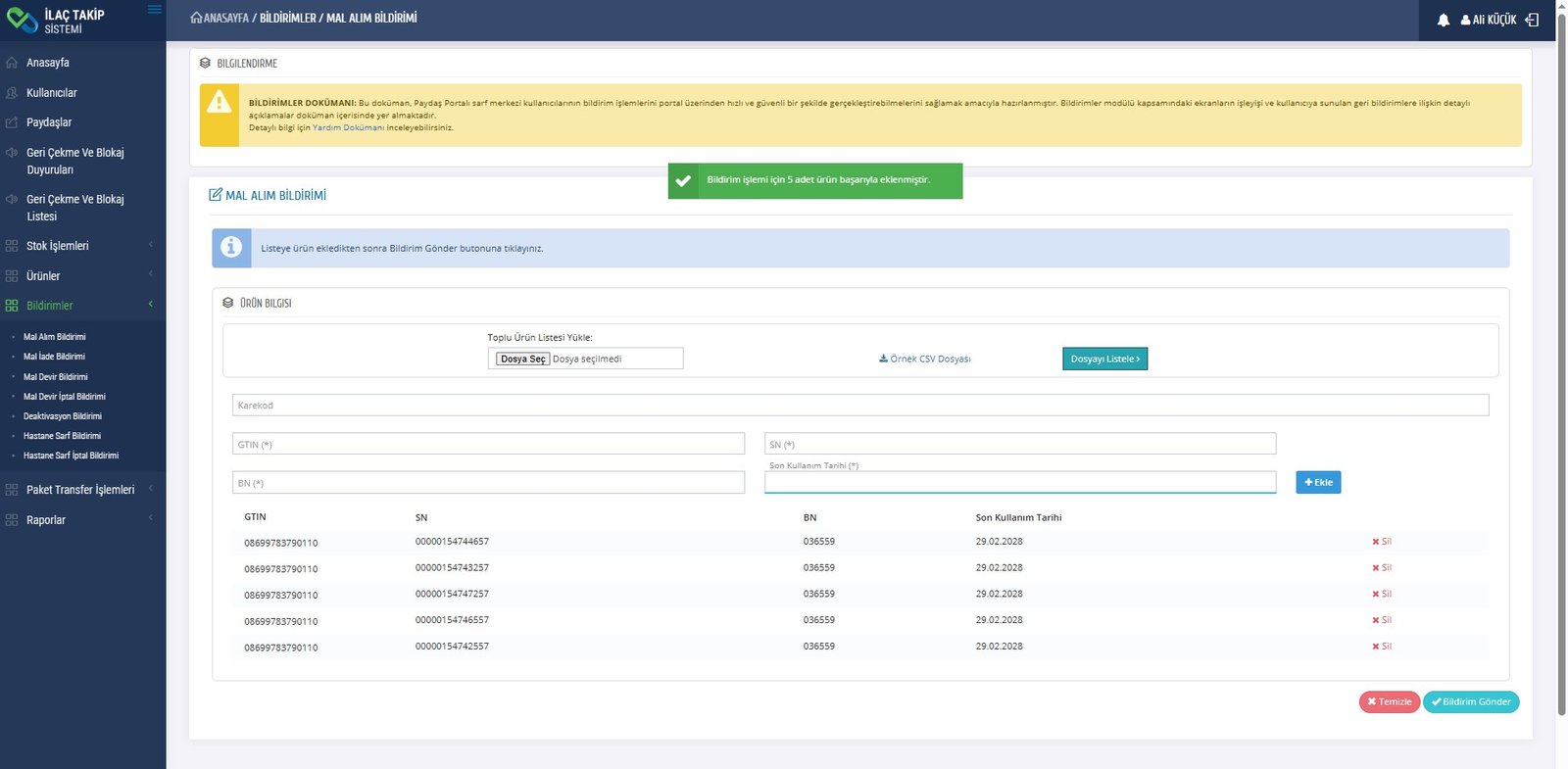
Task: Click the Kullanıcılar sidebar users icon
Action: 12,93
